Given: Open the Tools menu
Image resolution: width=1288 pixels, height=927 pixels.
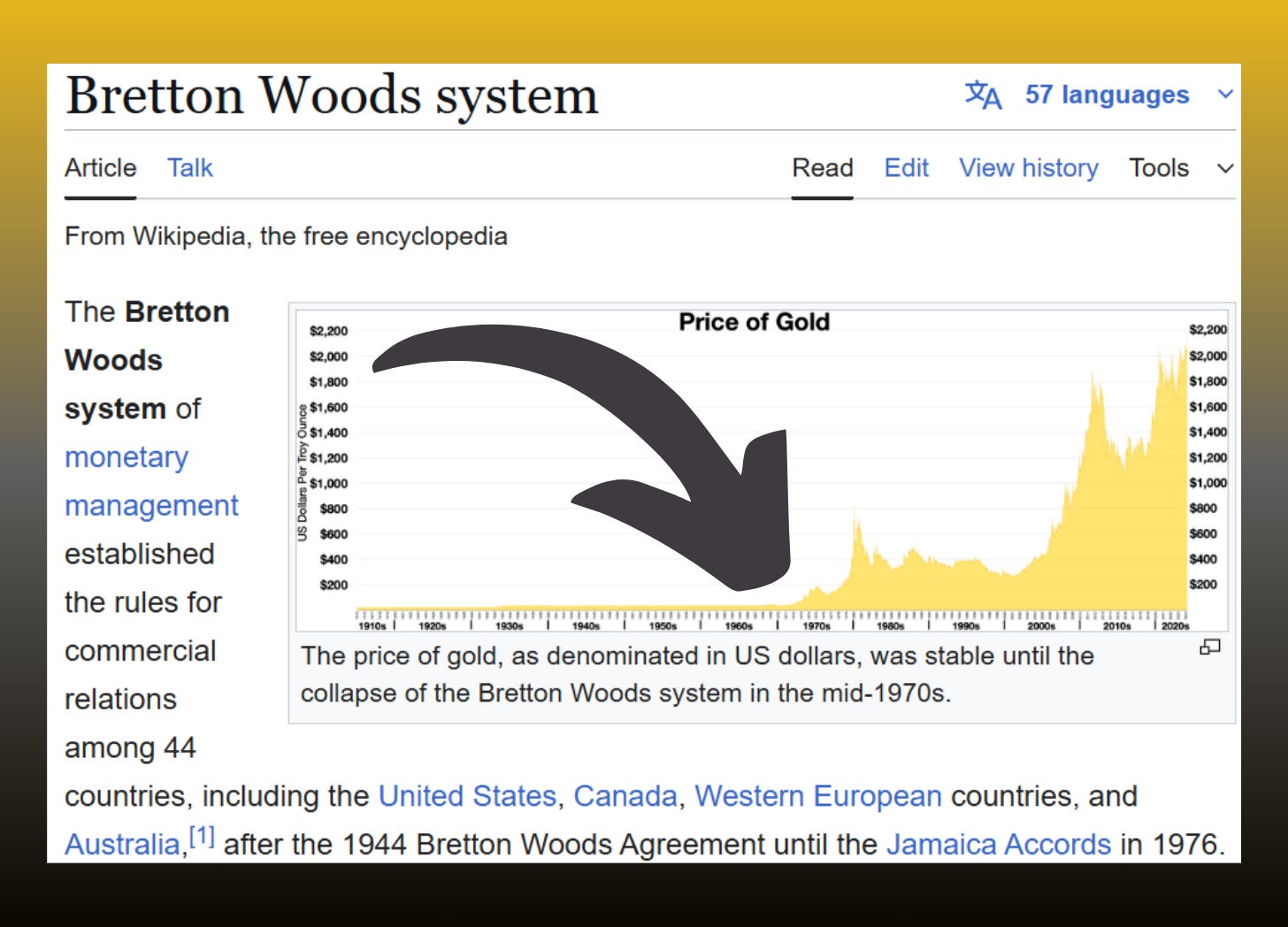Looking at the screenshot, I should point(1159,168).
